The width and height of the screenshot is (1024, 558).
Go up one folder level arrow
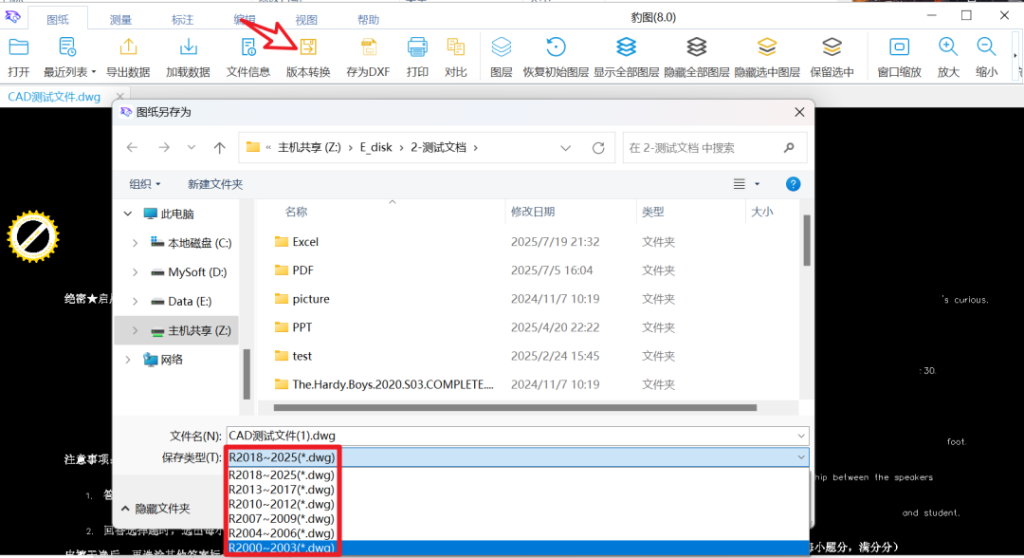tap(219, 148)
